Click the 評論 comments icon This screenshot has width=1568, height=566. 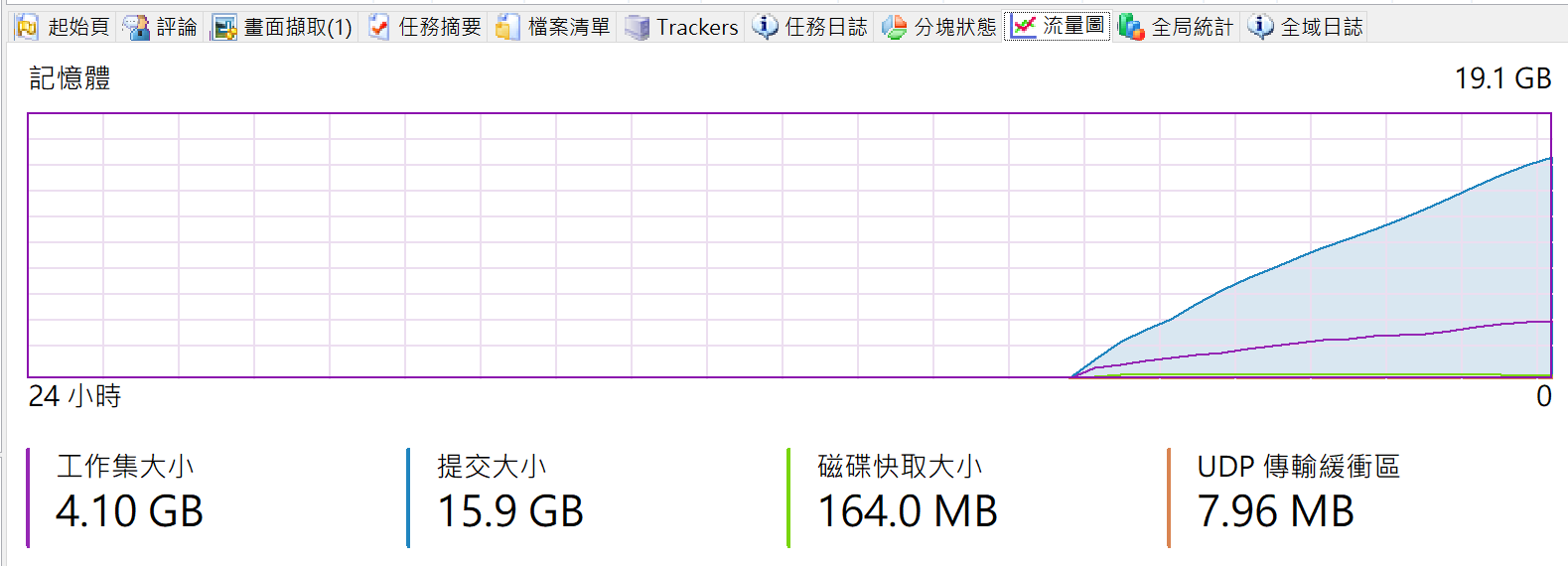pos(136,27)
